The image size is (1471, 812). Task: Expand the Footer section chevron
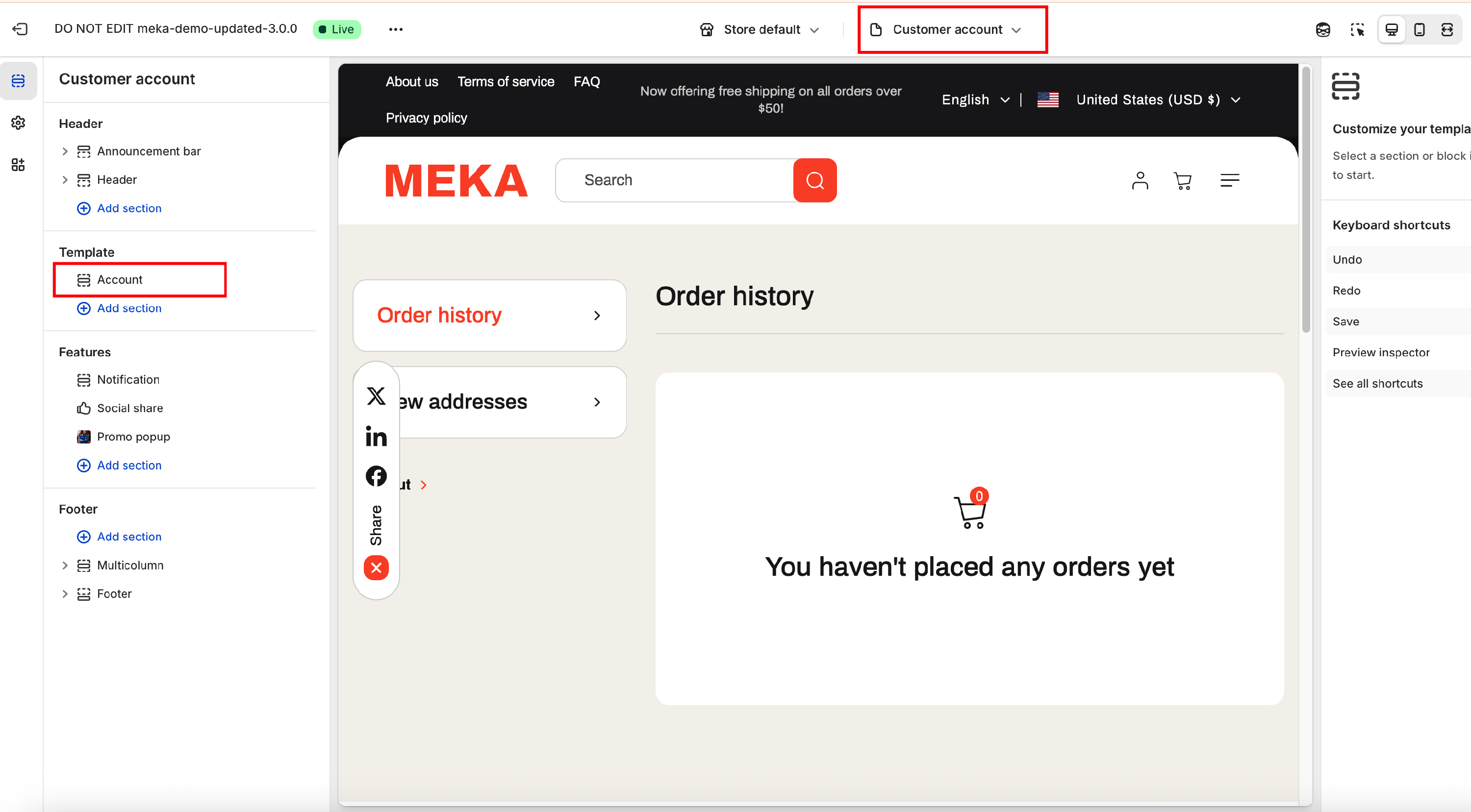(65, 594)
